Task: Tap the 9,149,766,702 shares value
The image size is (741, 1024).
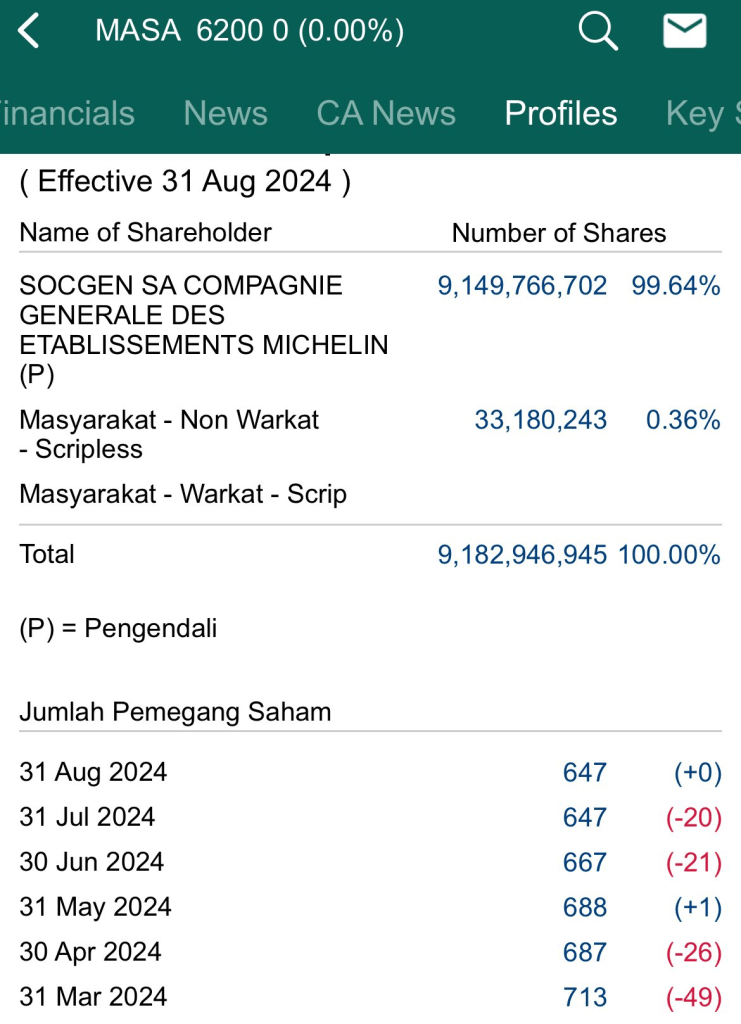Action: (x=522, y=286)
